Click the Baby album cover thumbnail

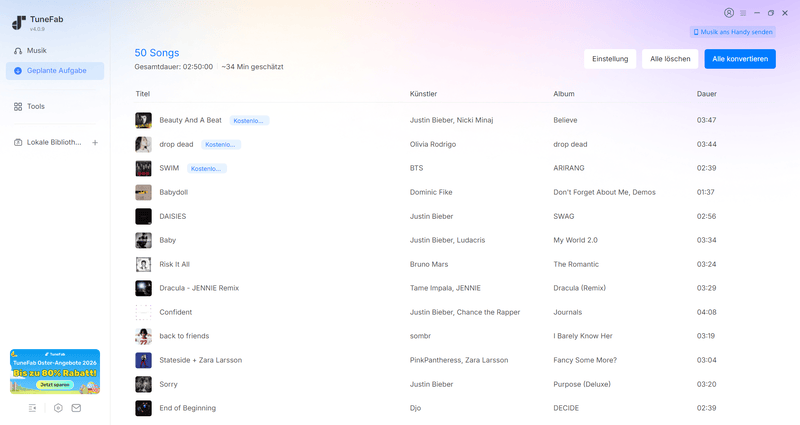[x=143, y=240]
